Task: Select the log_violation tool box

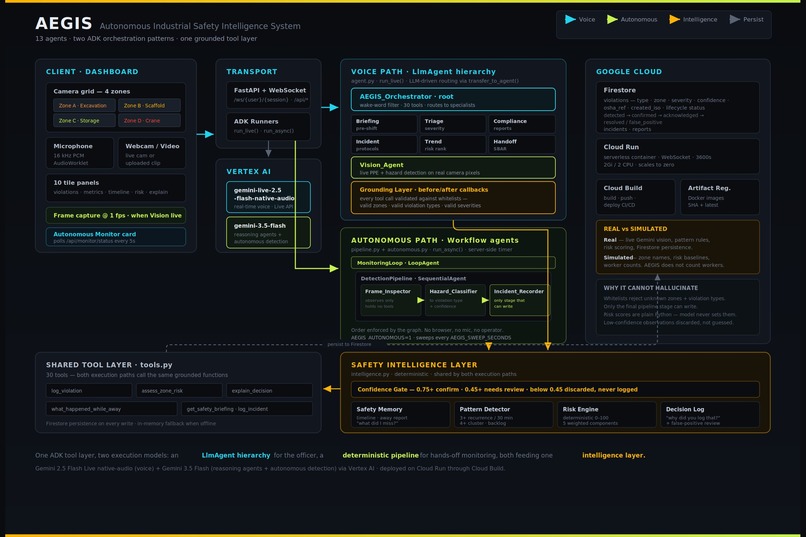Action: 88,391
